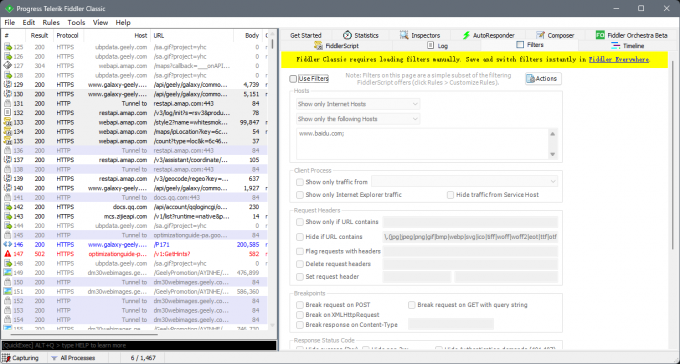The image size is (680, 364).
Task: Click the hosts list text area
Action: [422, 144]
